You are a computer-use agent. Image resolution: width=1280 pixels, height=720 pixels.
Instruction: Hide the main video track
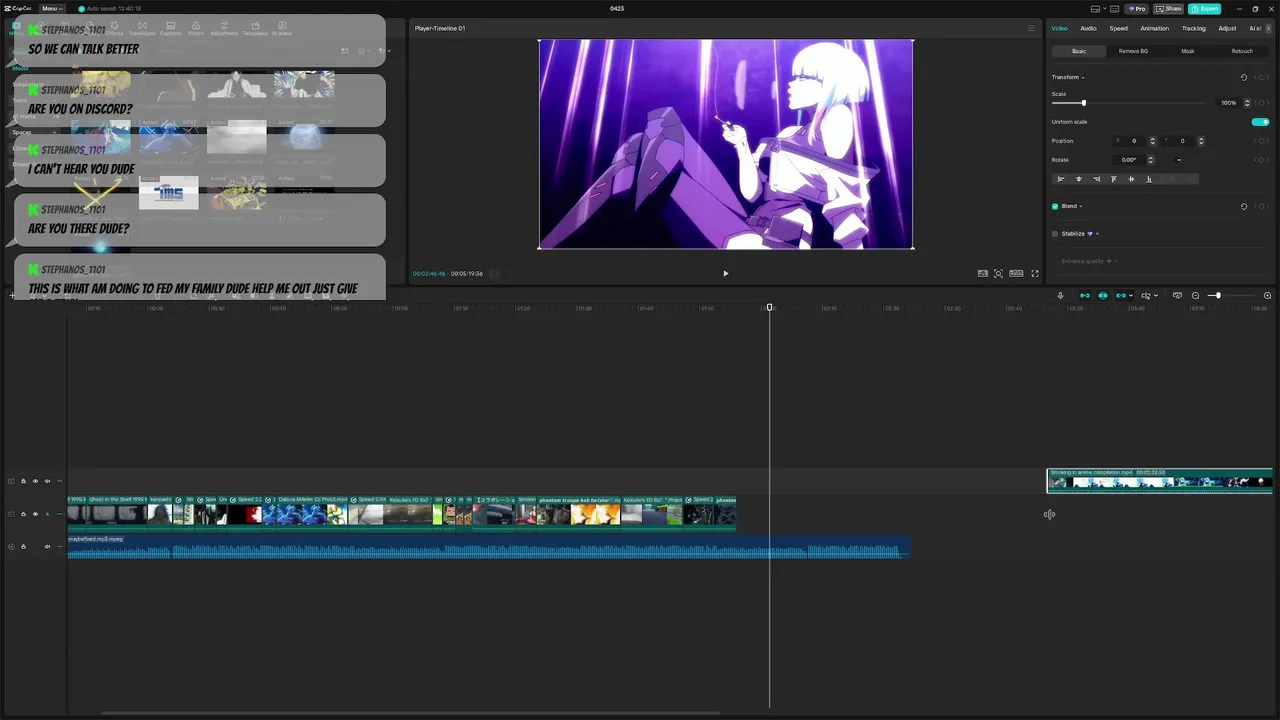35,514
